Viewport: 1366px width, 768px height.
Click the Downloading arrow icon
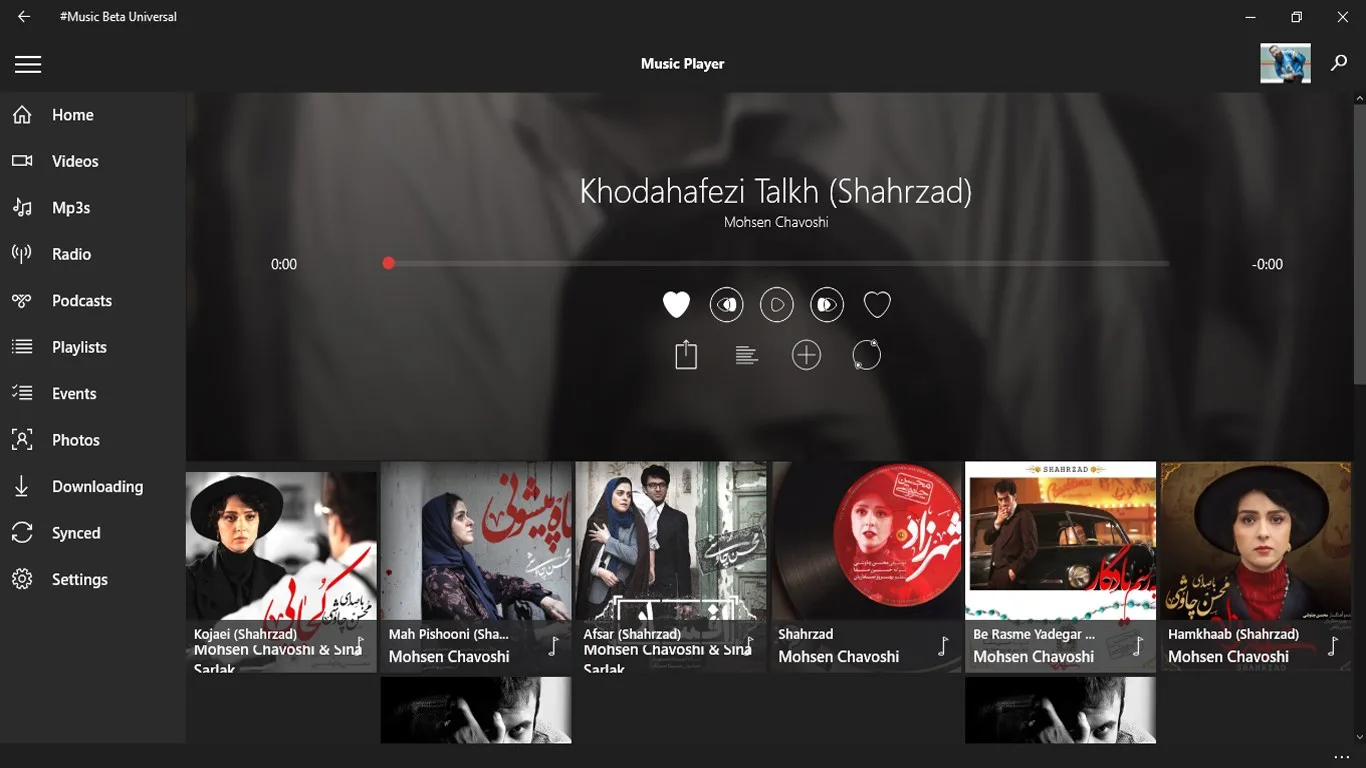click(22, 487)
